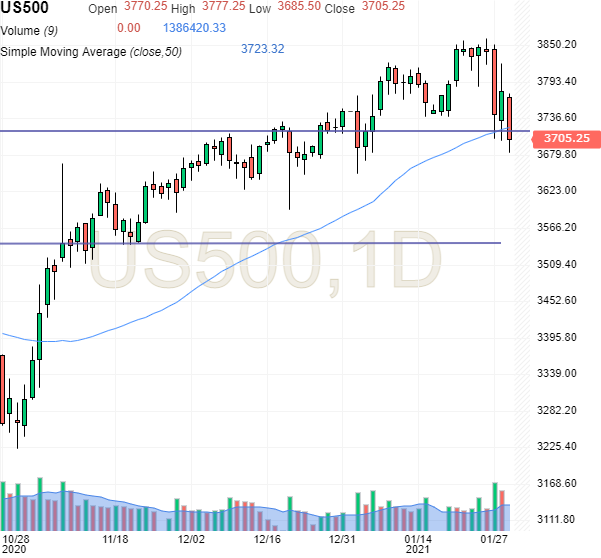601x558 pixels.
Task: Click the US500 symbol title
Action: point(27,8)
